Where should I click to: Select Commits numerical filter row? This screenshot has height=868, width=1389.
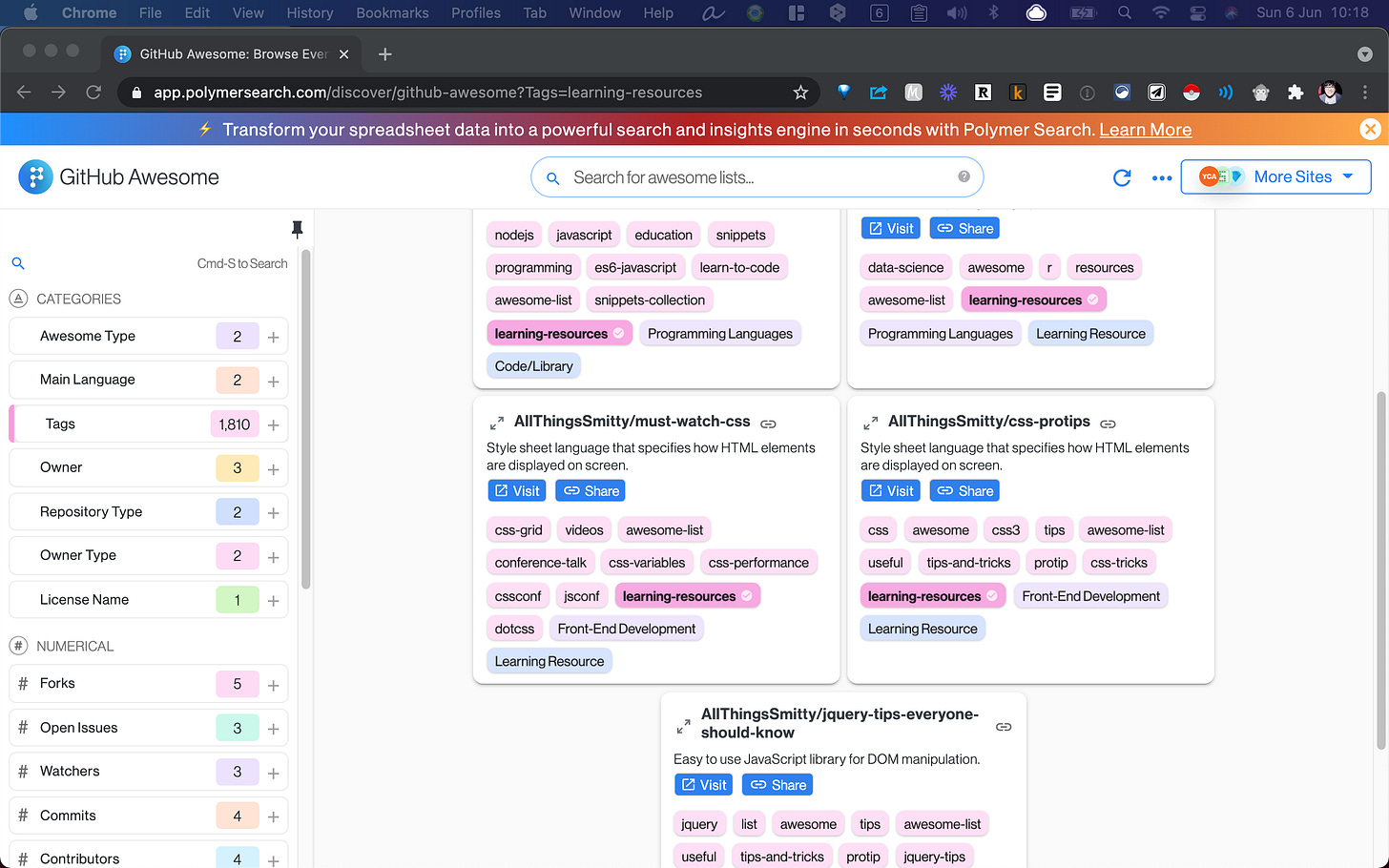point(148,816)
